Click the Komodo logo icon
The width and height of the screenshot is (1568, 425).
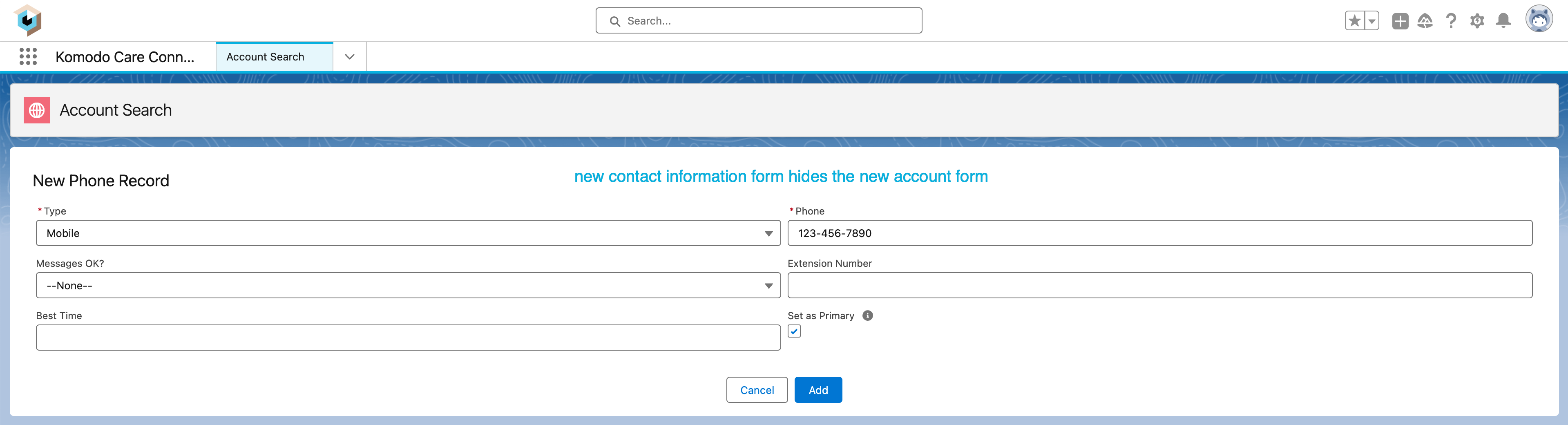coord(27,20)
